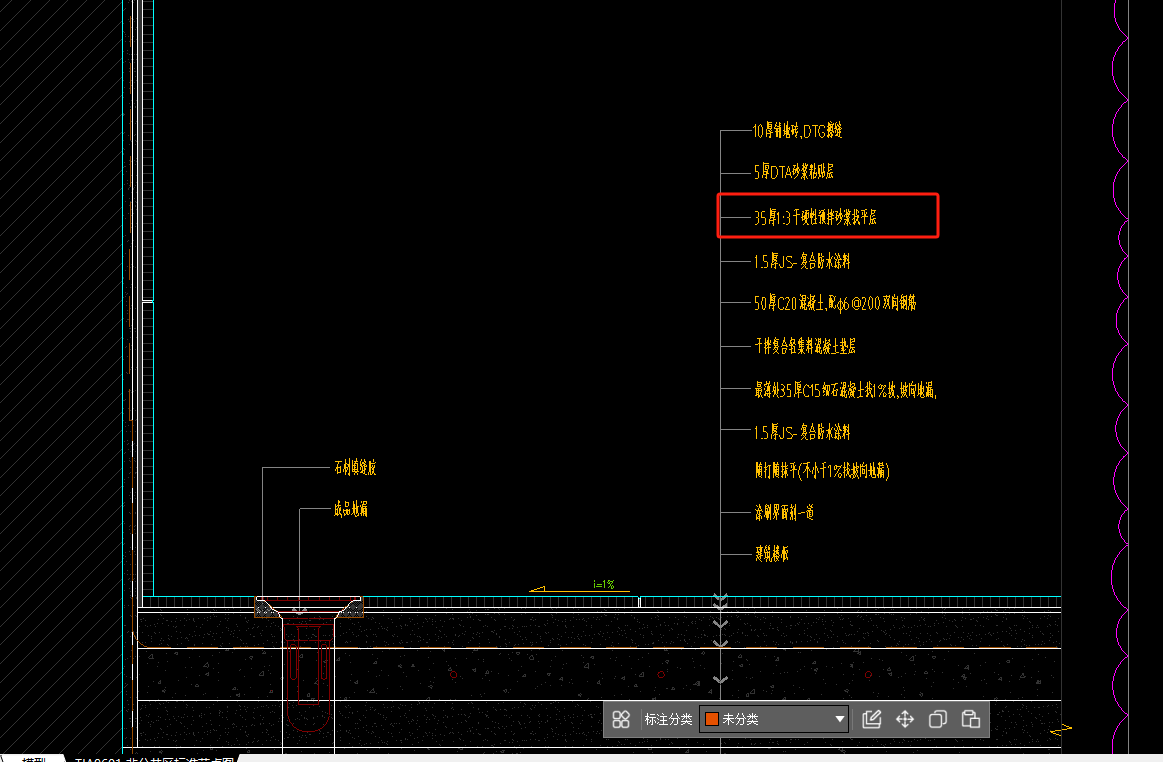Select the 干拌复合轻集料混凝土垫层 label
The image size is (1163, 762).
(805, 346)
